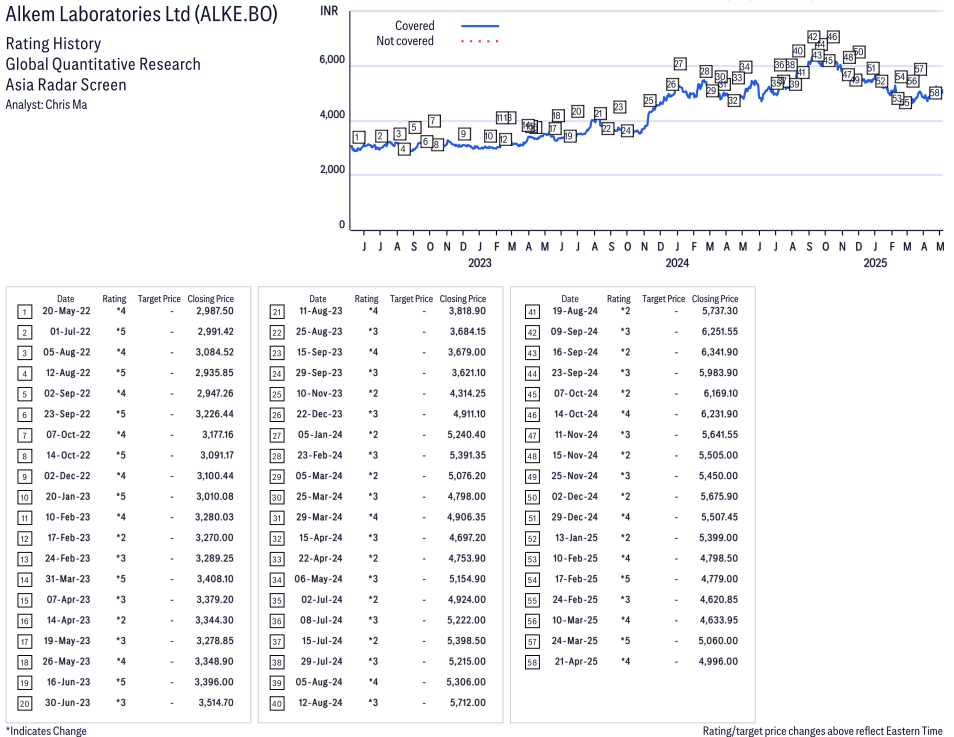Viewport: 954px width, 737px height.
Task: Click the date 31-Mar-23
Action: 68,579
